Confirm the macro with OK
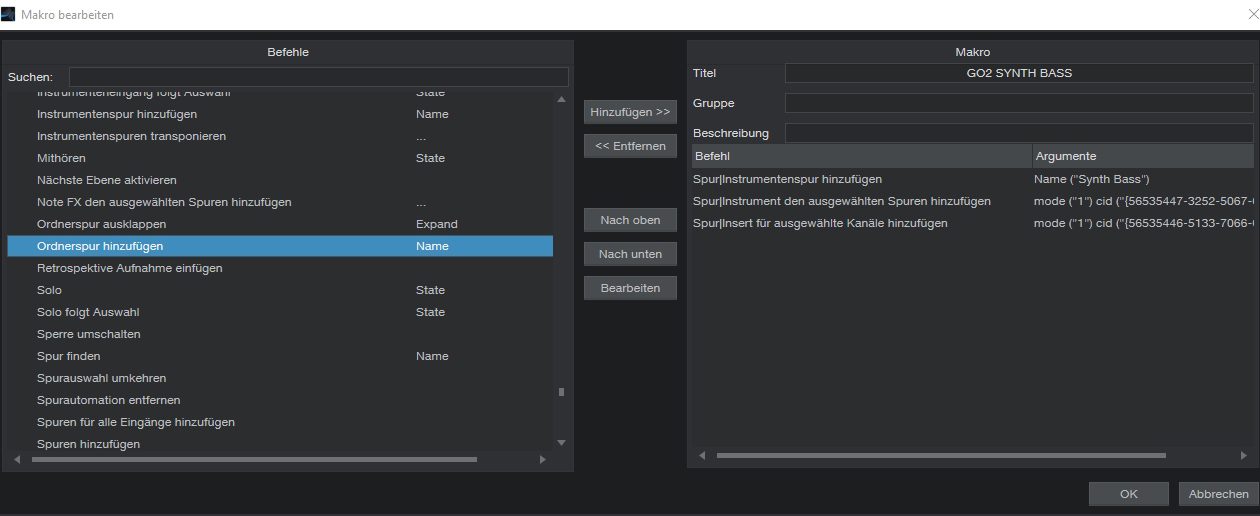Viewport: 1260px width, 516px height. click(x=1128, y=494)
